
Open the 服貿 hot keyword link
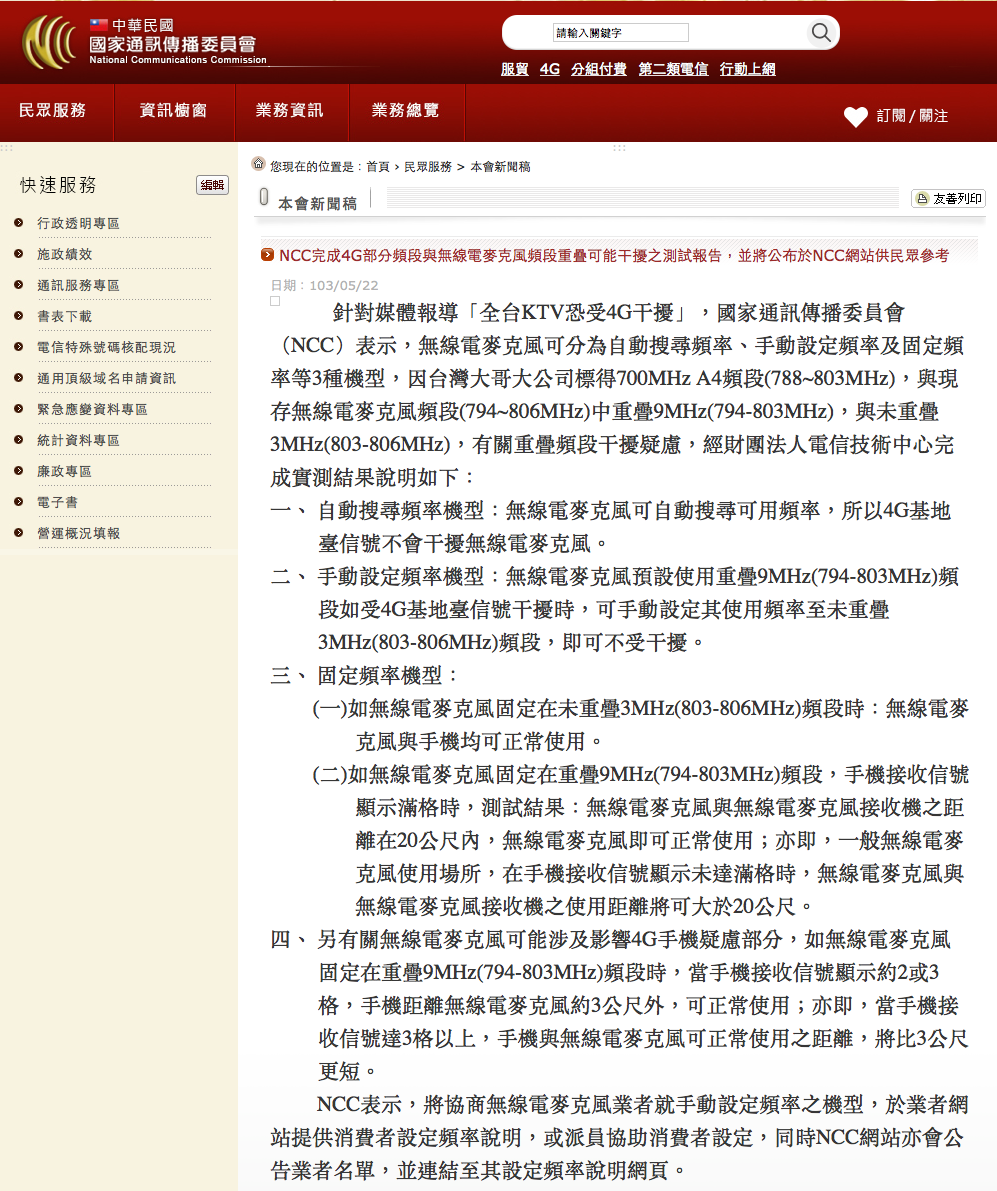515,69
